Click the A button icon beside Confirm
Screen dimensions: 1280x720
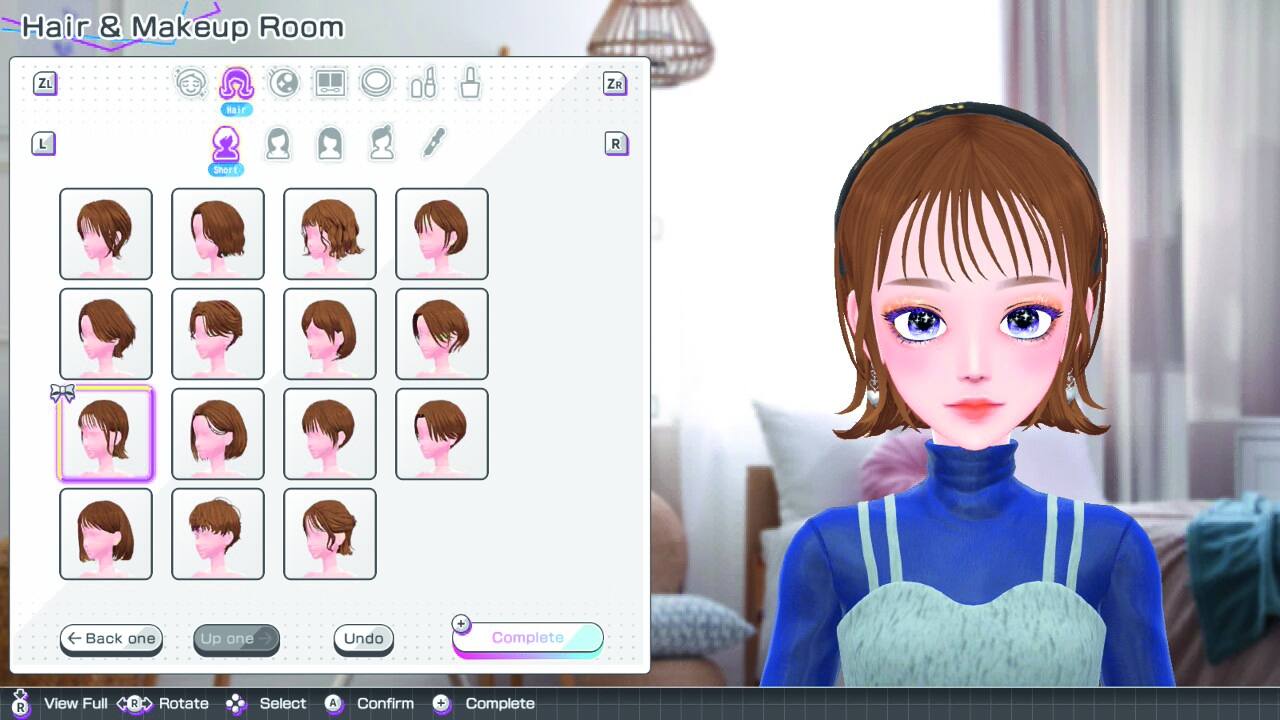tap(334, 703)
